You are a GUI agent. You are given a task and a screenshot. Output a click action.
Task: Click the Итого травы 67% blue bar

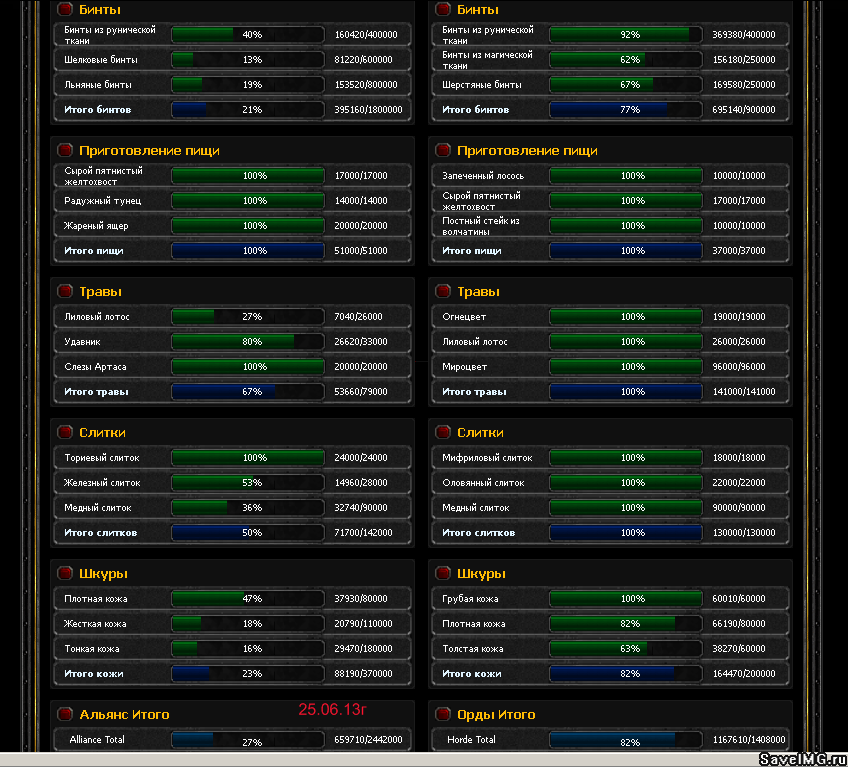248,392
